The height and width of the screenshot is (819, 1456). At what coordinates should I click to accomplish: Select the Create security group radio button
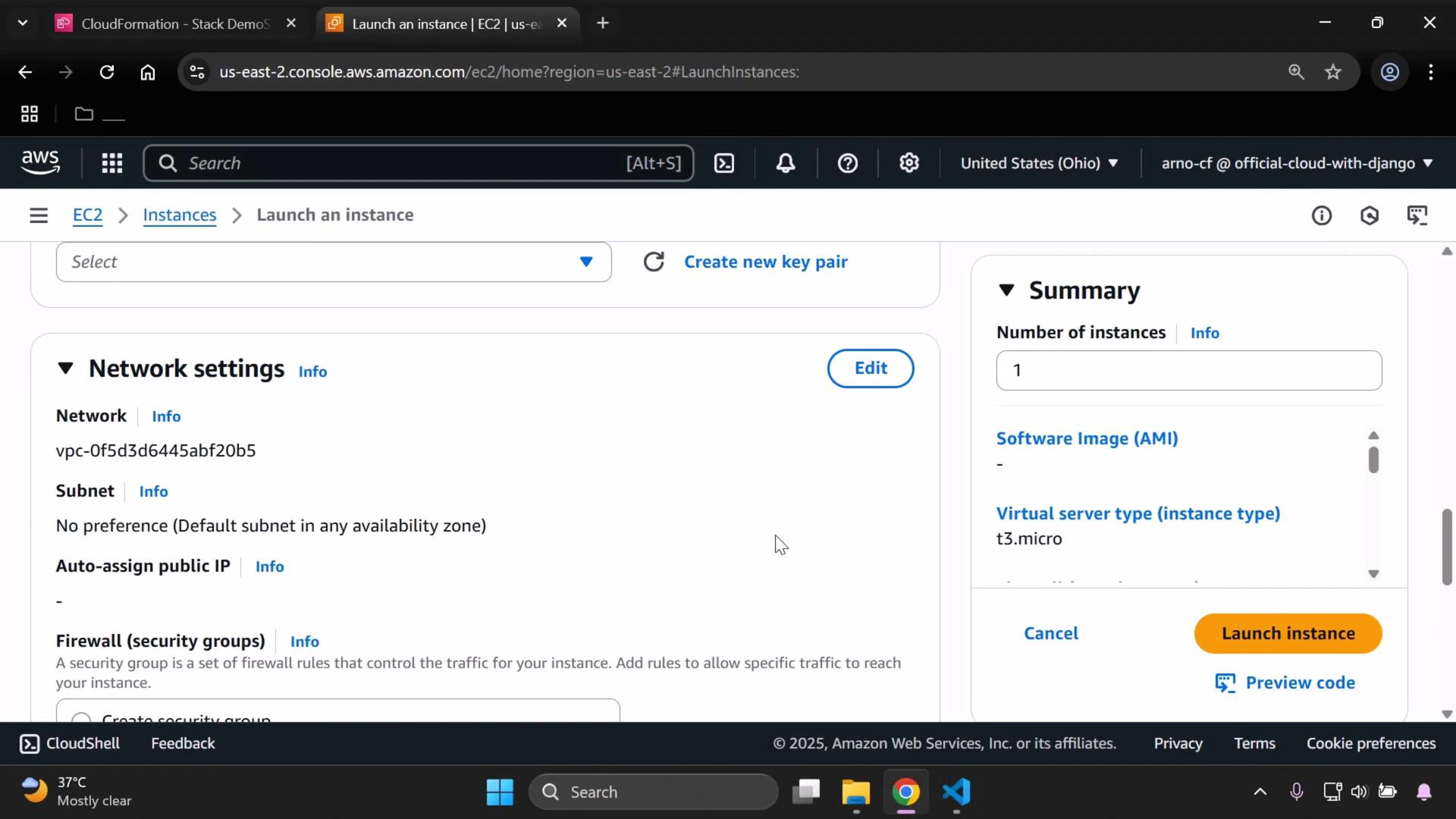pyautogui.click(x=80, y=720)
